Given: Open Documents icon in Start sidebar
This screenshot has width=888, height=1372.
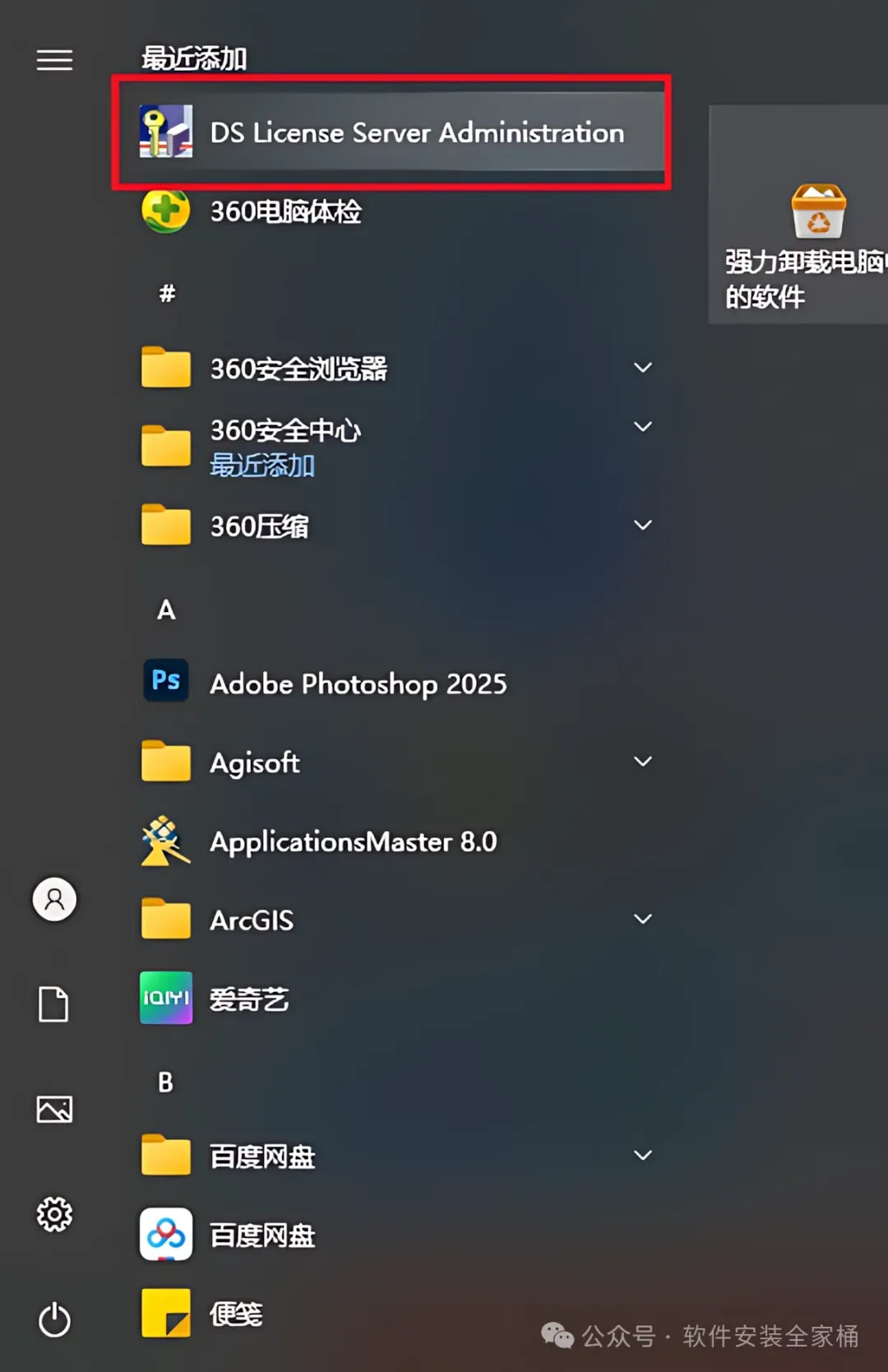Looking at the screenshot, I should 54,1004.
